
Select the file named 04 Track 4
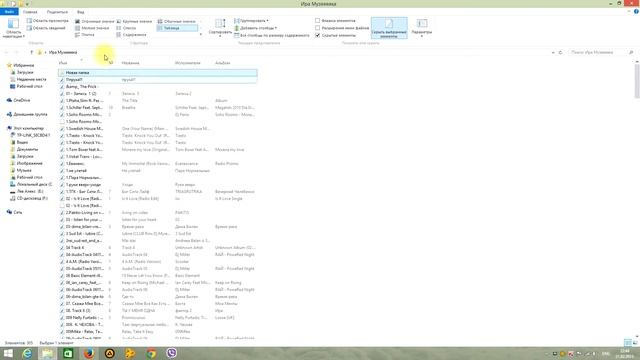pos(74,248)
